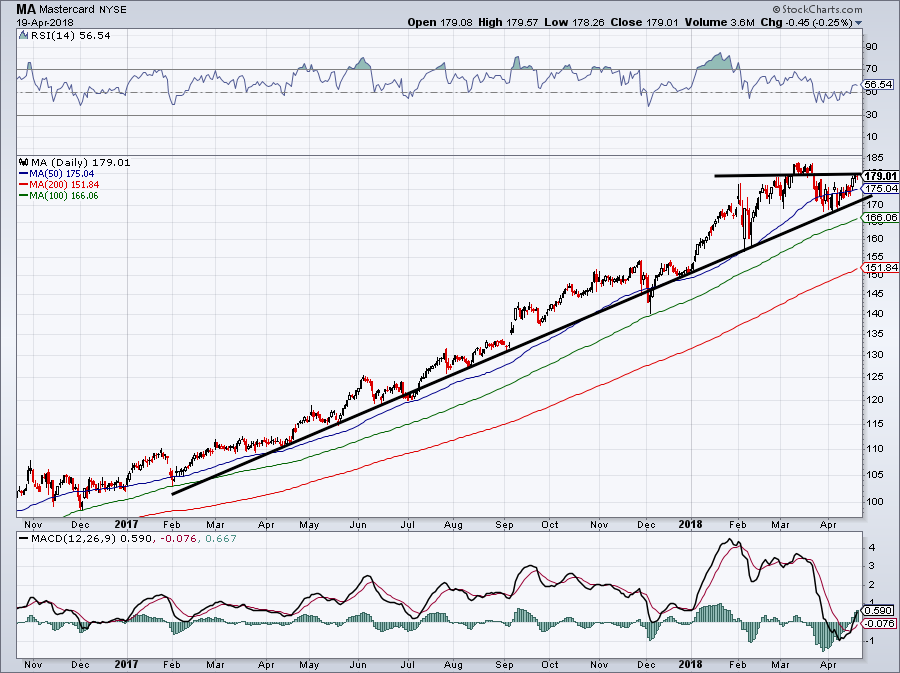
Task: Select the MA(200) 151.84 legend entry
Action: tap(59, 184)
